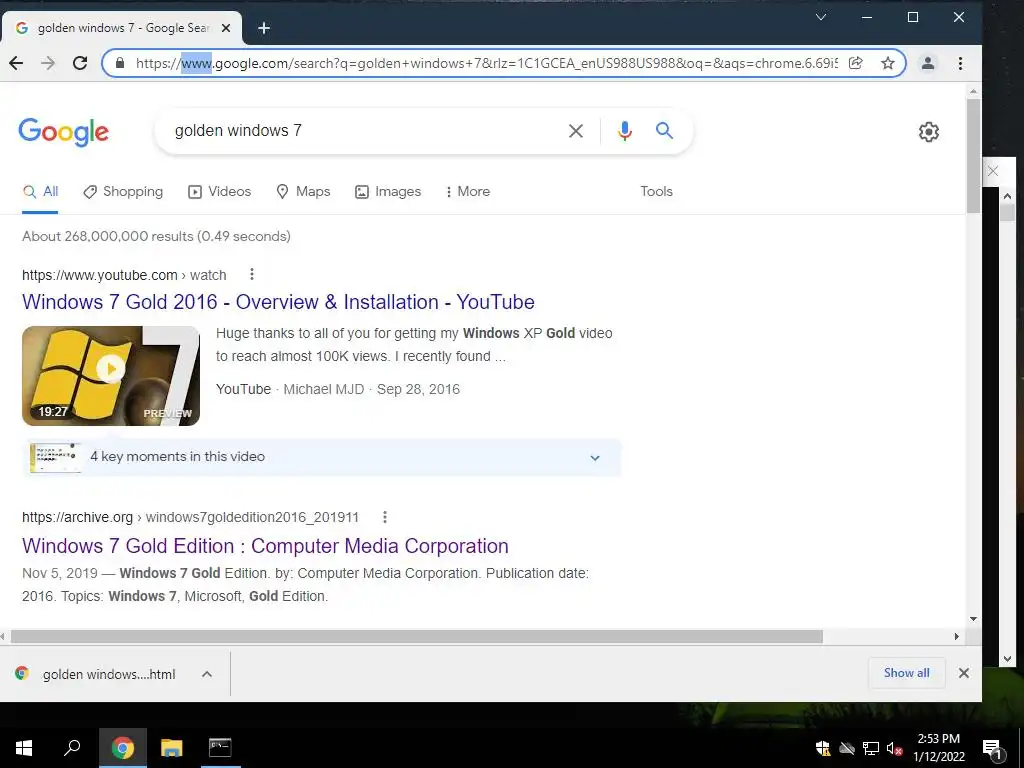Click the key moments preview thumbnail
Viewport: 1024px width, 768px height.
click(55, 457)
